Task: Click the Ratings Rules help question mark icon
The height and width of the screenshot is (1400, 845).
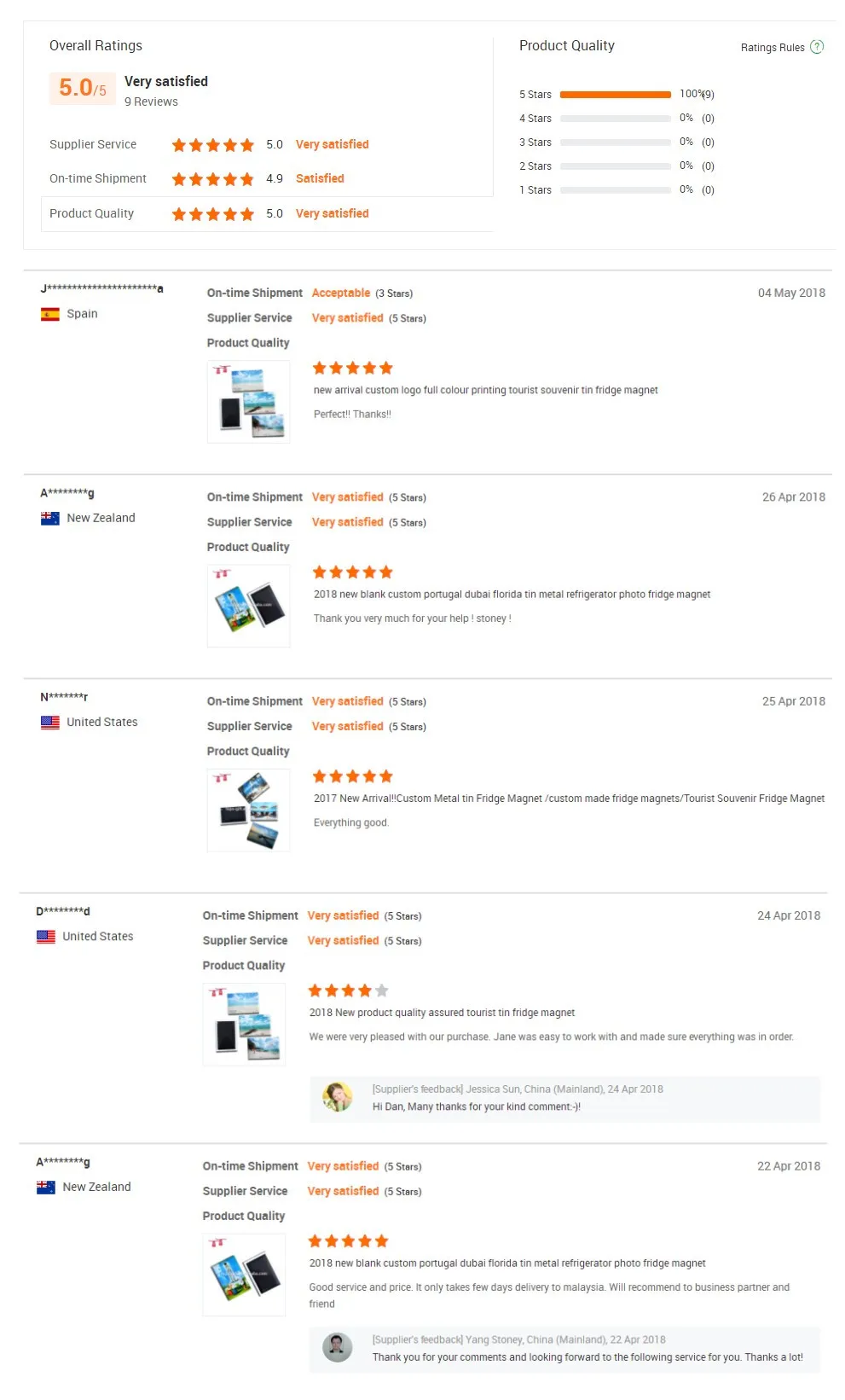Action: point(816,47)
